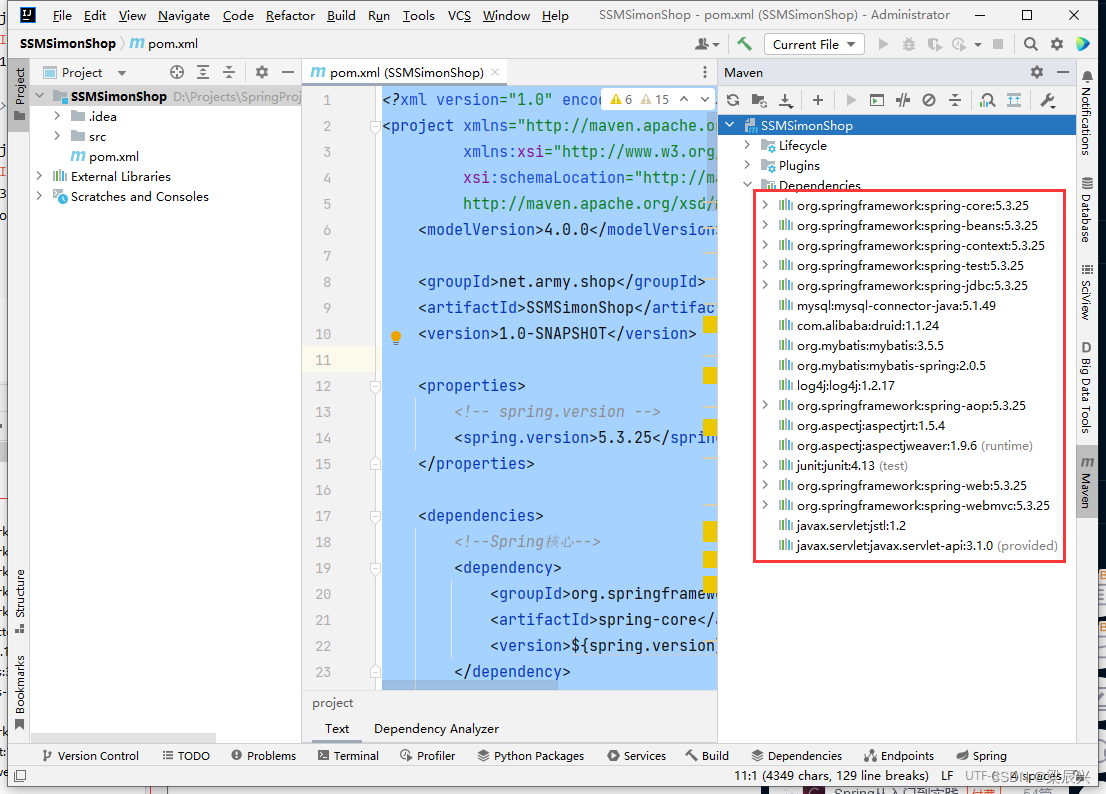Viewport: 1106px width, 794px height.
Task: Open Endpoints tool window
Action: point(899,756)
